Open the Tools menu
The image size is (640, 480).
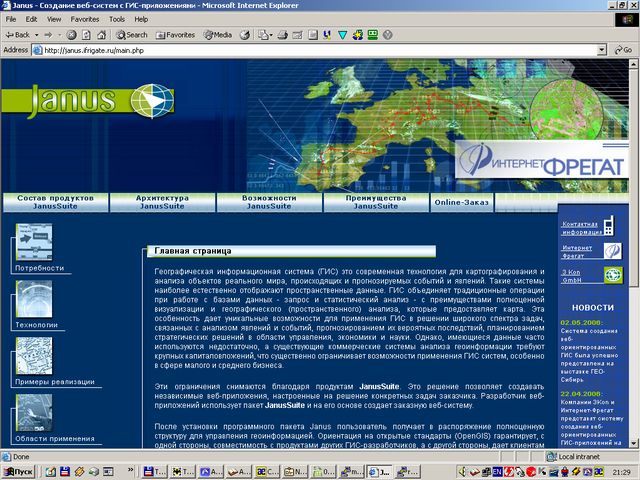point(117,19)
